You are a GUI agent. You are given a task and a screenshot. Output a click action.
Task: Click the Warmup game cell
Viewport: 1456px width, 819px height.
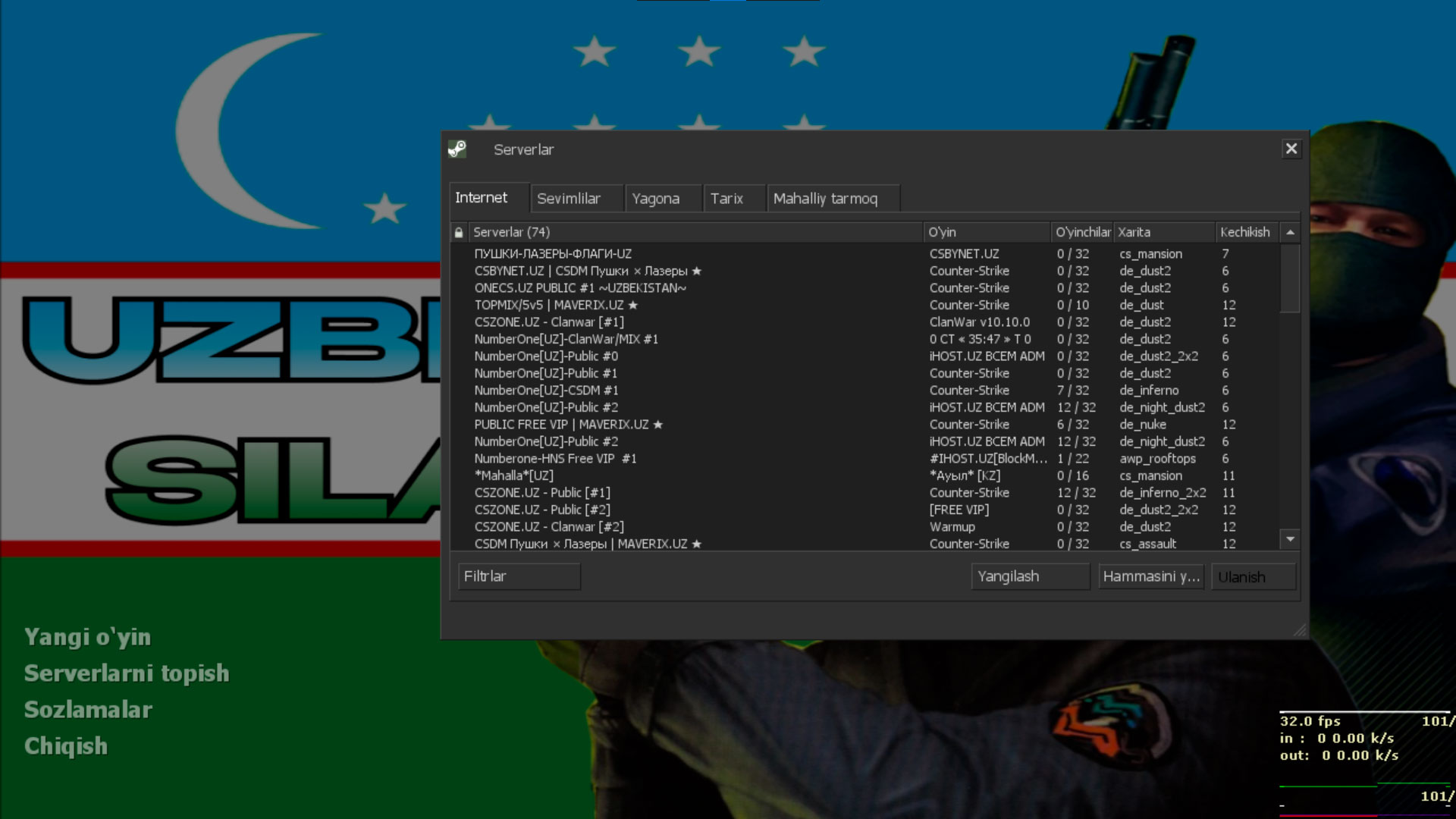[x=952, y=527]
